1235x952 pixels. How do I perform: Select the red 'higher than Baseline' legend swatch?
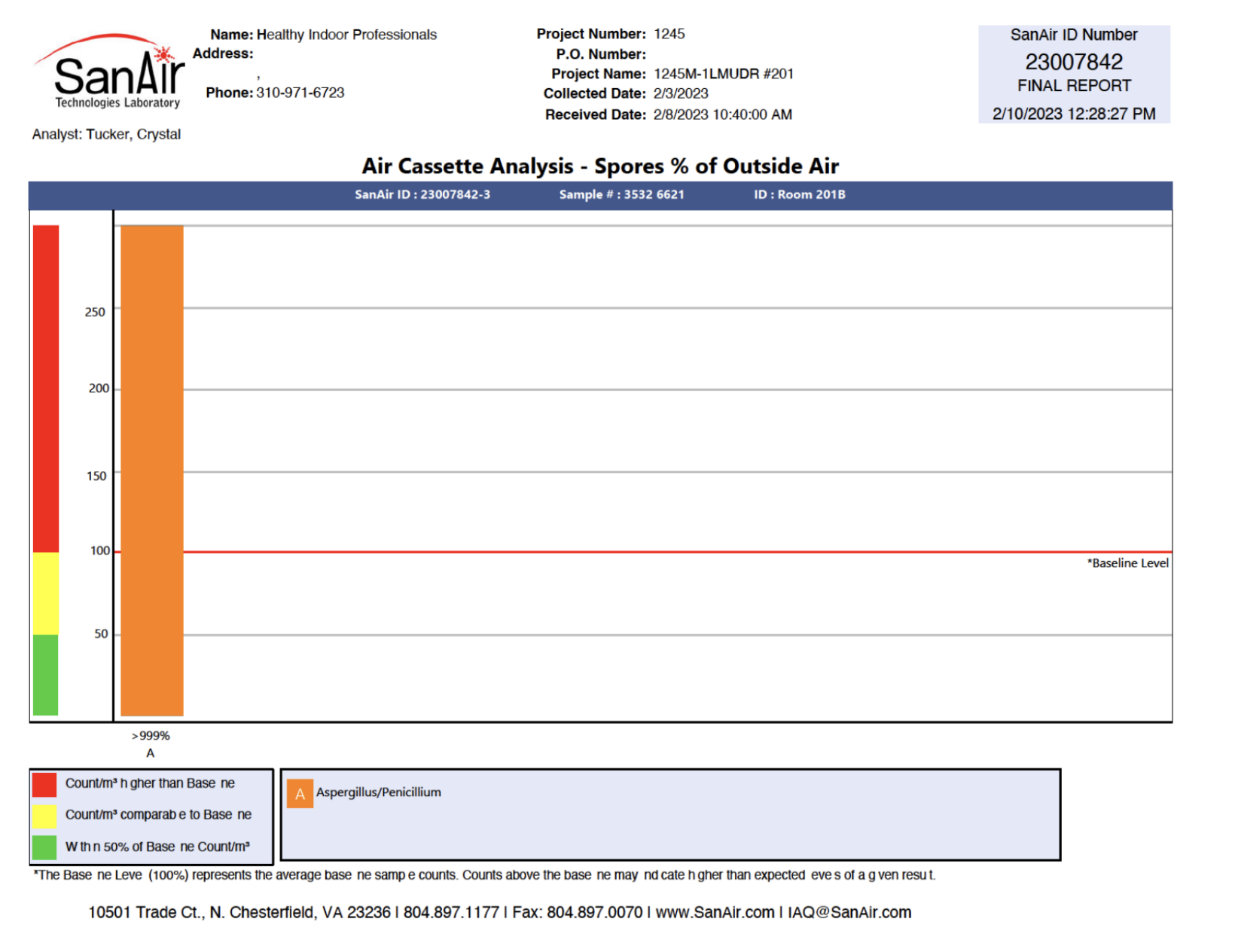[44, 784]
